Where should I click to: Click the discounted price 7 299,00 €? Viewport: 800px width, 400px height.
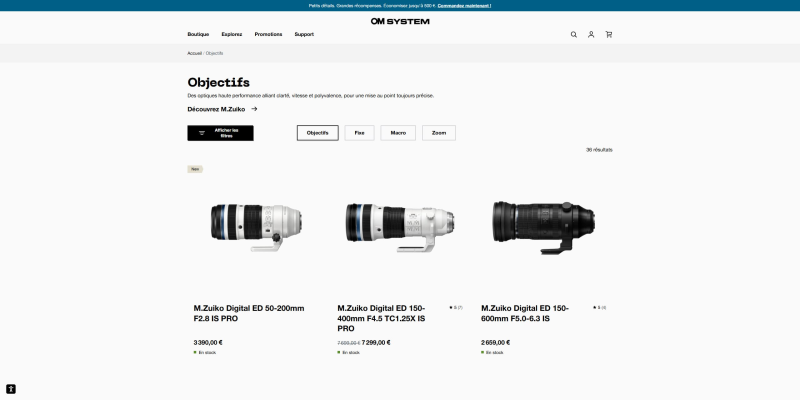(376, 343)
